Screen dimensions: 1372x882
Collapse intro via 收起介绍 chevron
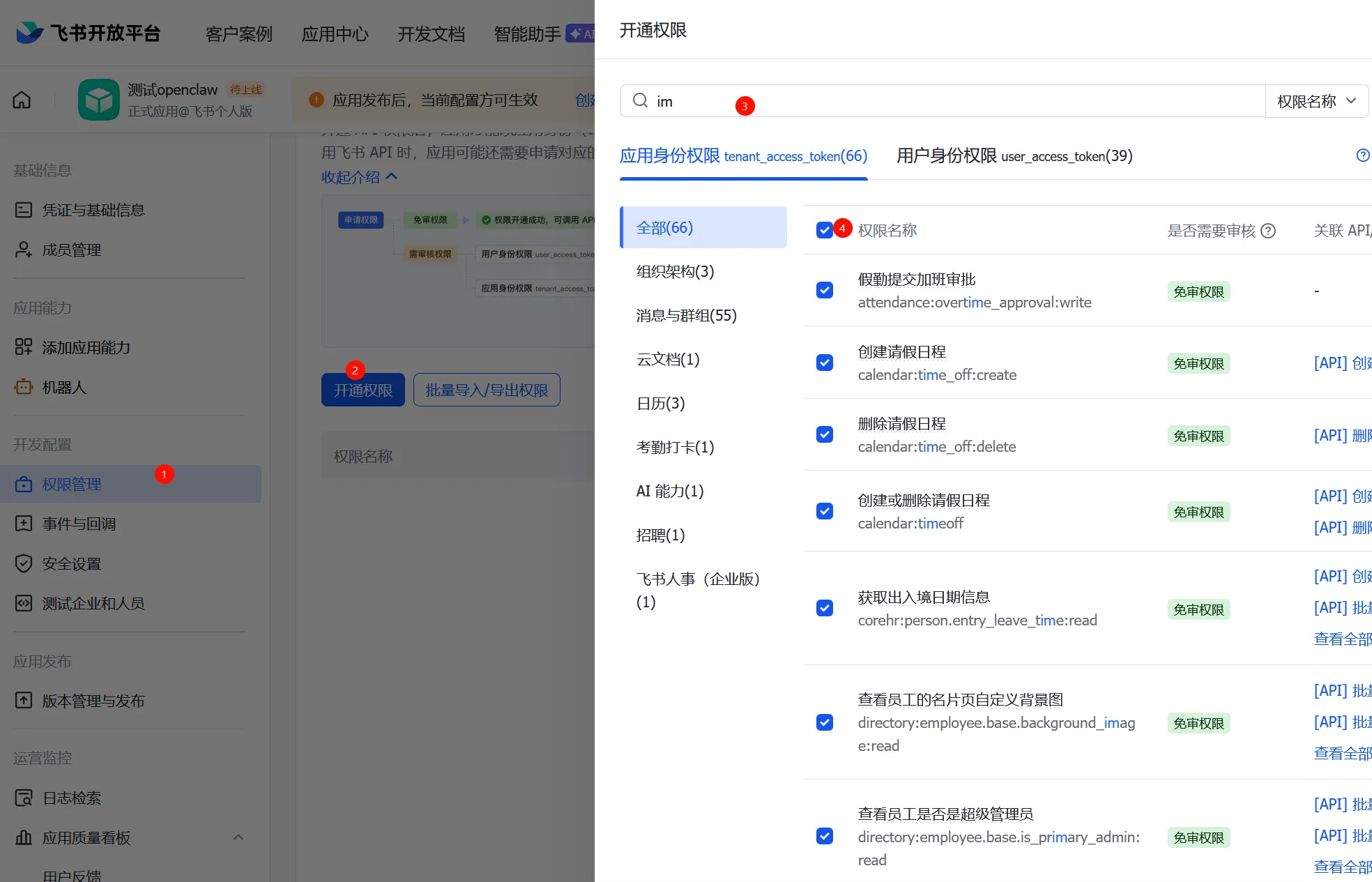pyautogui.click(x=392, y=176)
